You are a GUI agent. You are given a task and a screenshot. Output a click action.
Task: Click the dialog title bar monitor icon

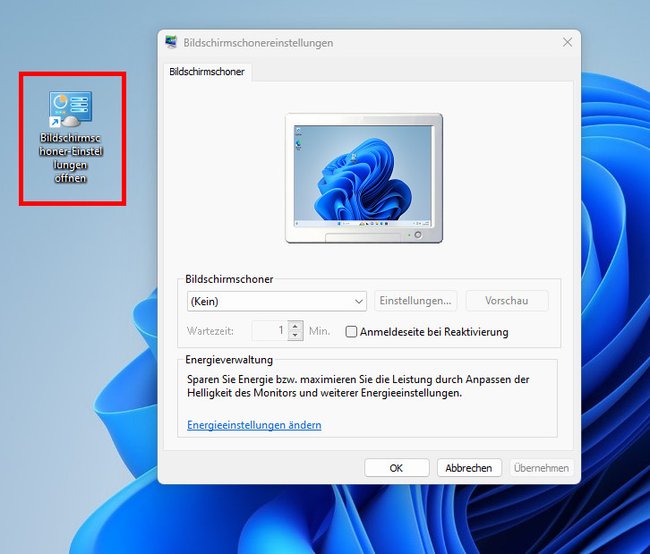click(x=171, y=42)
